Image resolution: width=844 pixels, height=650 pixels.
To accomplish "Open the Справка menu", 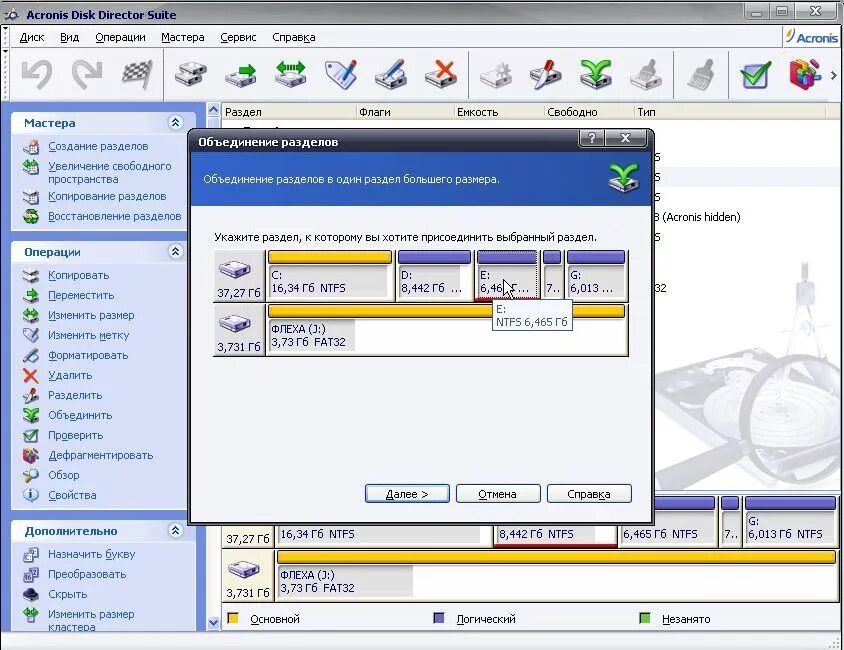I will (293, 37).
